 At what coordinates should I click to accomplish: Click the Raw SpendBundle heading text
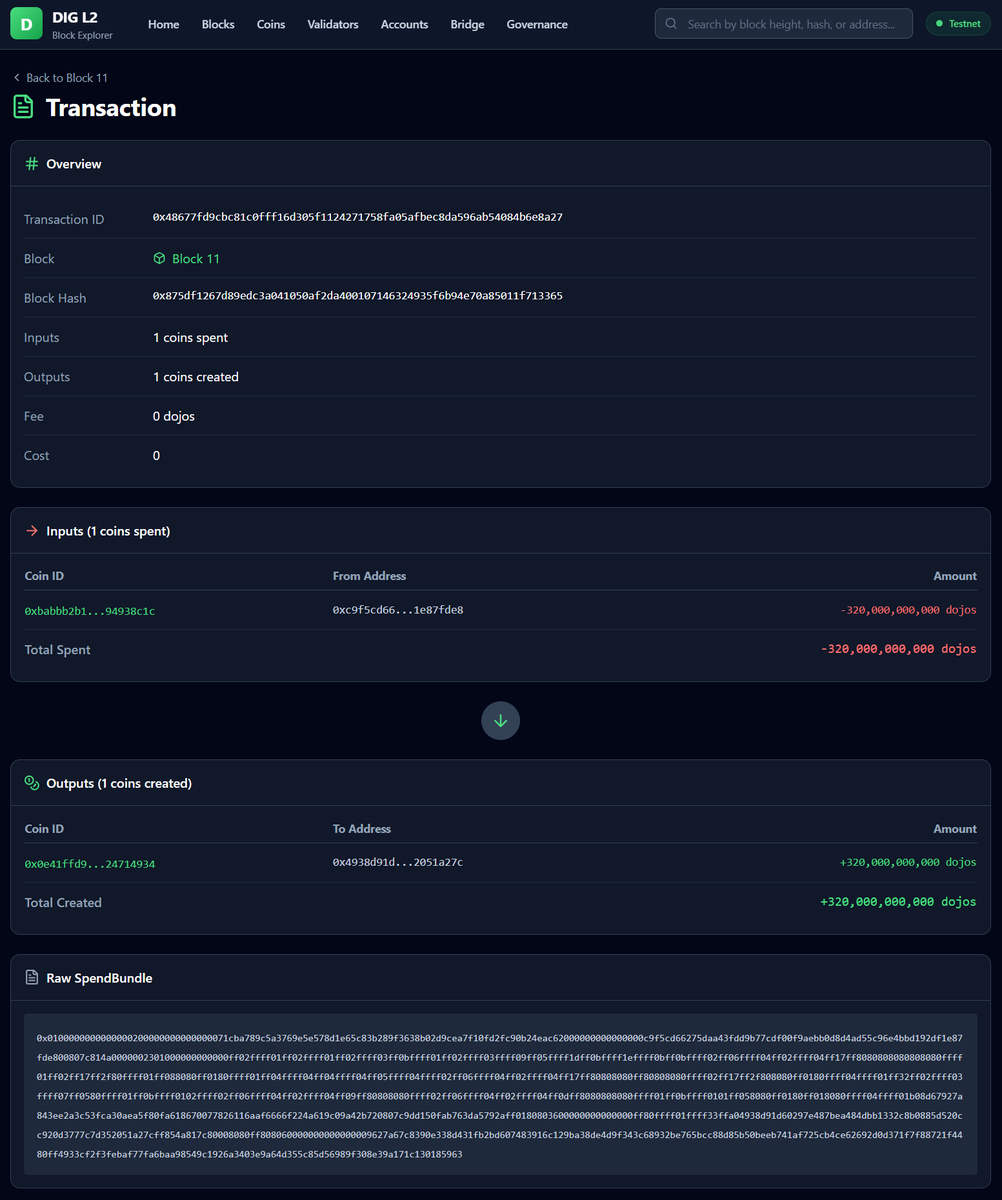click(99, 978)
